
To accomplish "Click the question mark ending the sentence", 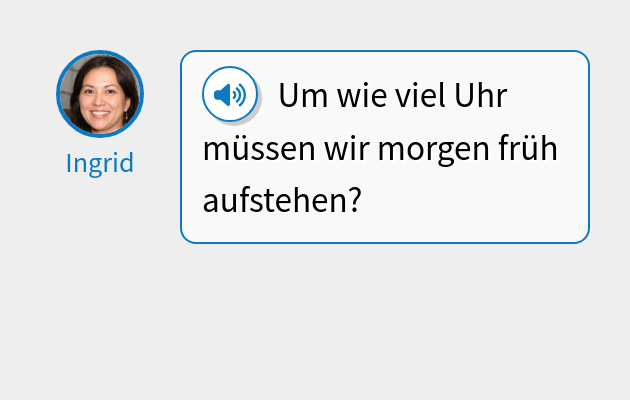I will 356,200.
